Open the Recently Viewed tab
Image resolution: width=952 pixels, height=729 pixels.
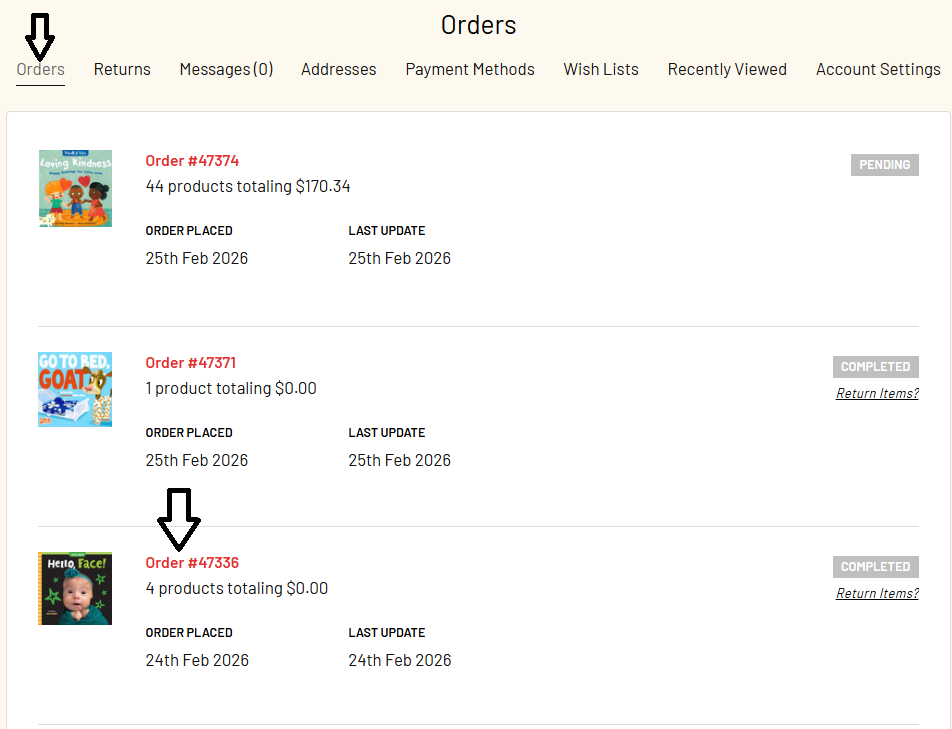coord(727,70)
